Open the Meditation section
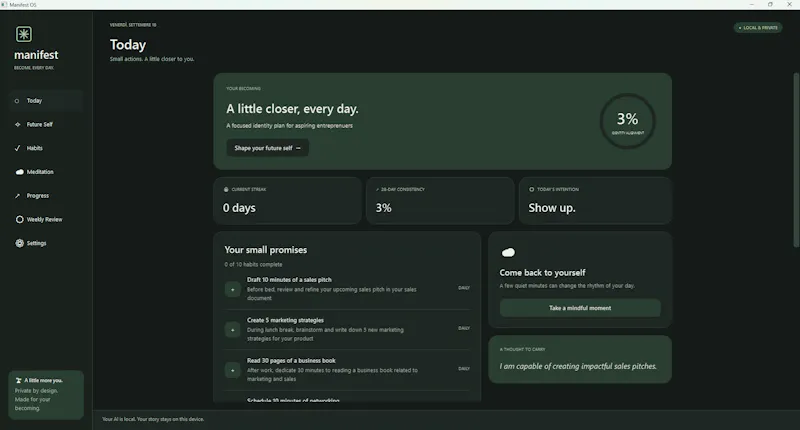Image resolution: width=800 pixels, height=430 pixels. pos(46,172)
